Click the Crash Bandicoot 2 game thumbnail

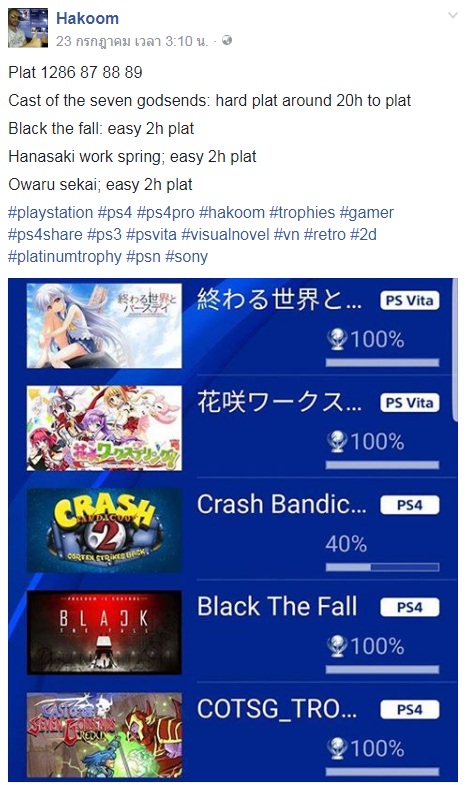tap(104, 530)
